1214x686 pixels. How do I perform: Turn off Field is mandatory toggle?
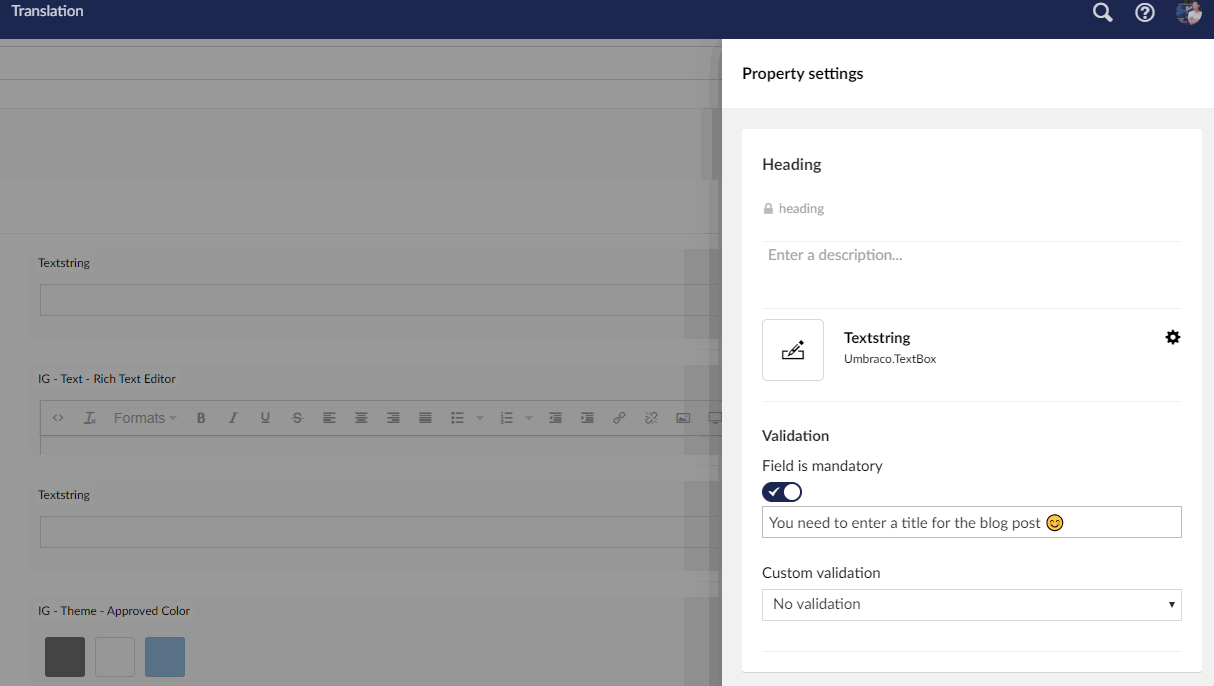tap(782, 492)
